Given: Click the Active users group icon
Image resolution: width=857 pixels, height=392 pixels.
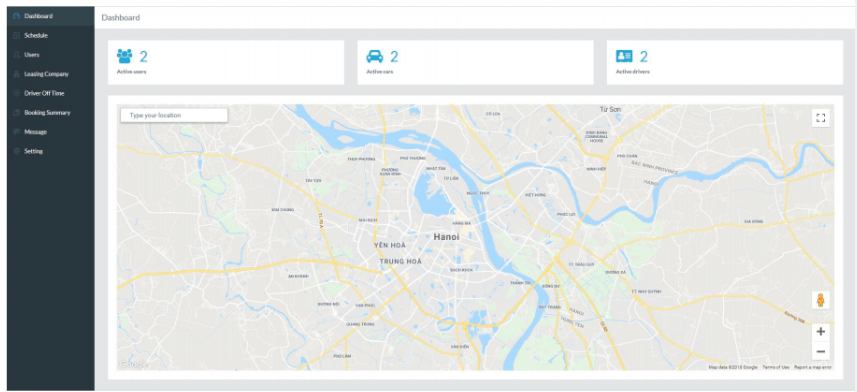Looking at the screenshot, I should [125, 56].
